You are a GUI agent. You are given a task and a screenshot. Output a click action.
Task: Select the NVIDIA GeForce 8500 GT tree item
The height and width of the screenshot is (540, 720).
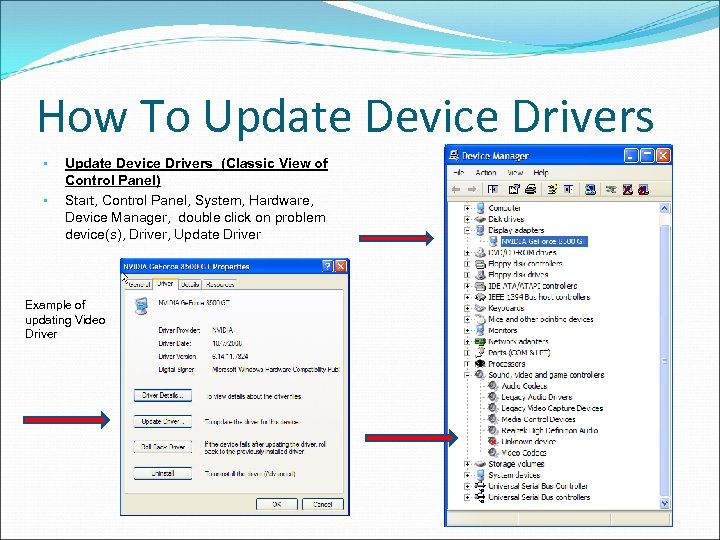coord(544,242)
